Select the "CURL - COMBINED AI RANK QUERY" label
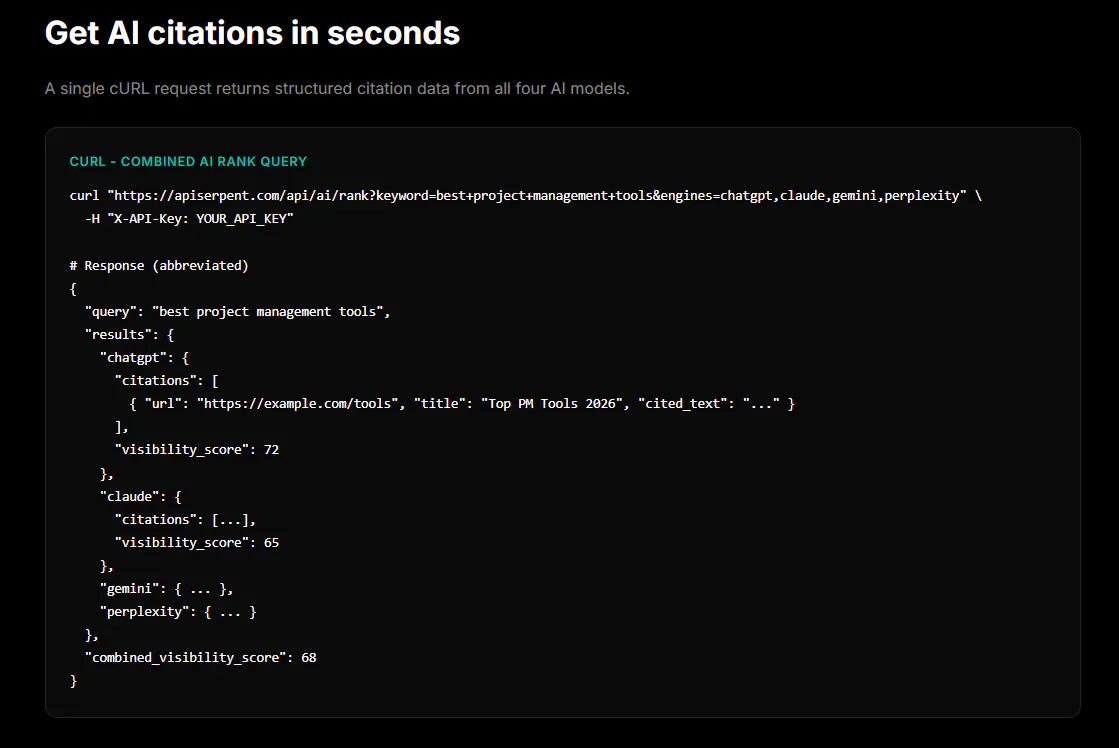 click(188, 161)
